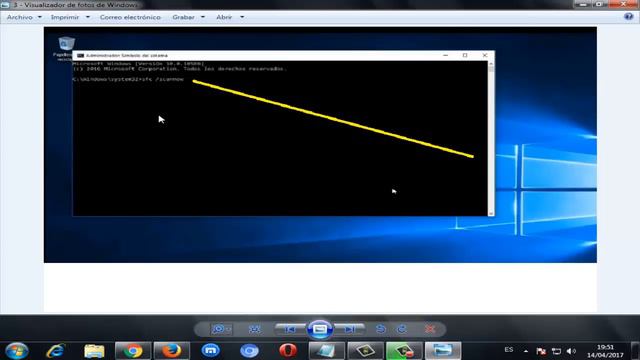The width and height of the screenshot is (640, 360).
Task: Open the Windows Start menu
Action: [17, 351]
